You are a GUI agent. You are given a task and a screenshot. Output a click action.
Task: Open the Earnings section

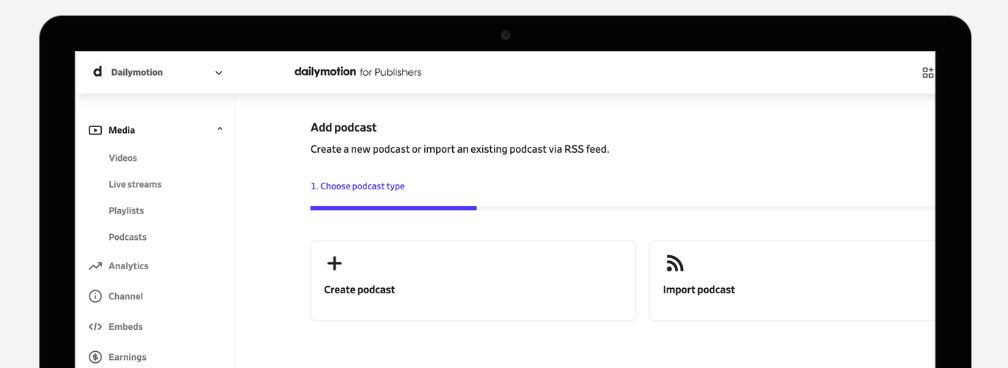(127, 356)
